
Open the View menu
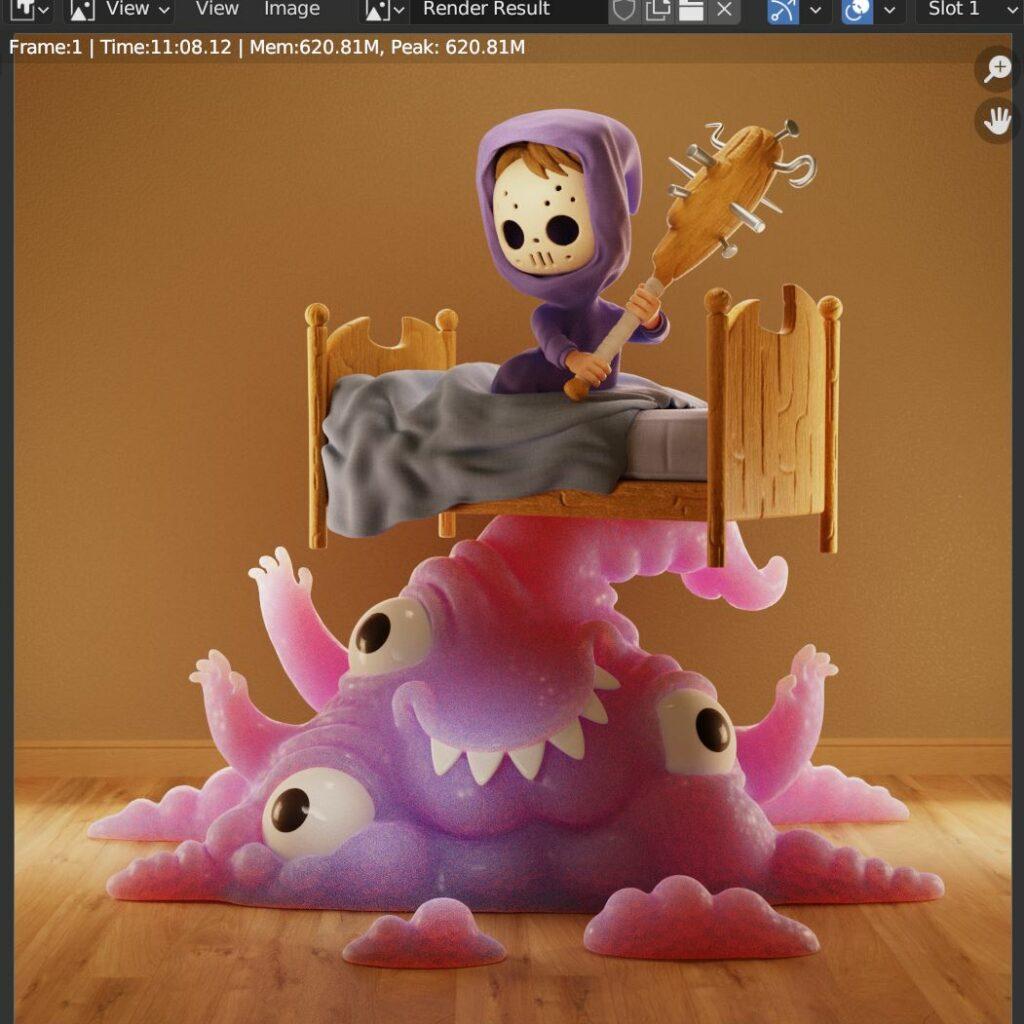(217, 9)
